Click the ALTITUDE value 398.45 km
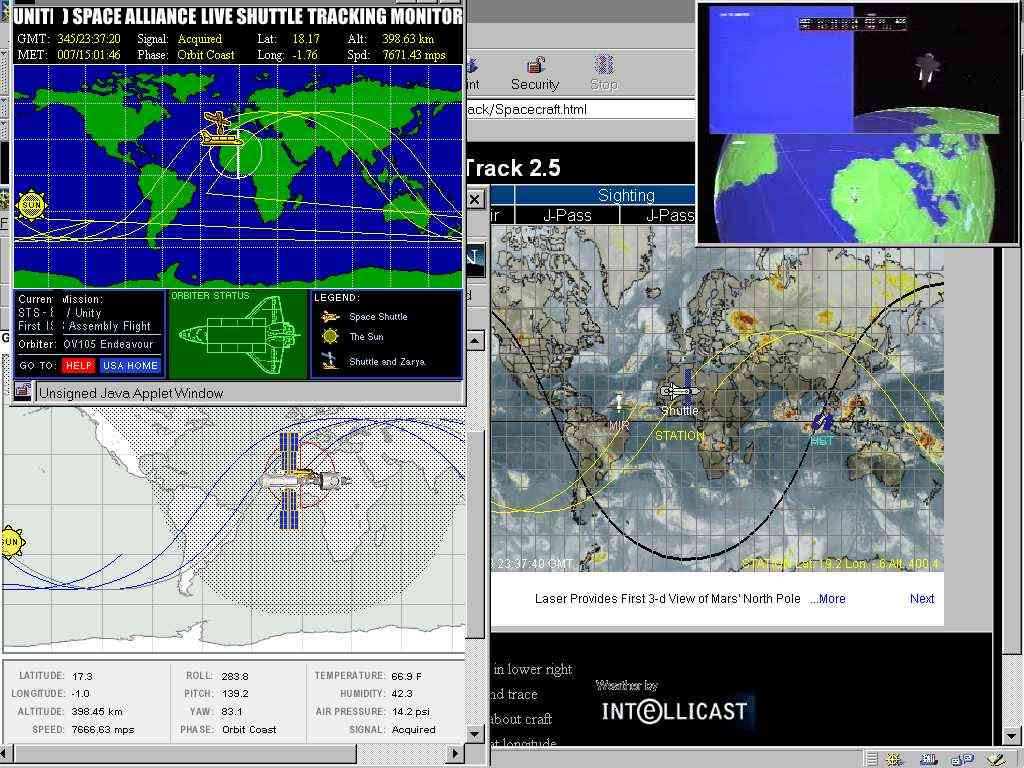Image resolution: width=1024 pixels, height=768 pixels. pyautogui.click(x=97, y=711)
